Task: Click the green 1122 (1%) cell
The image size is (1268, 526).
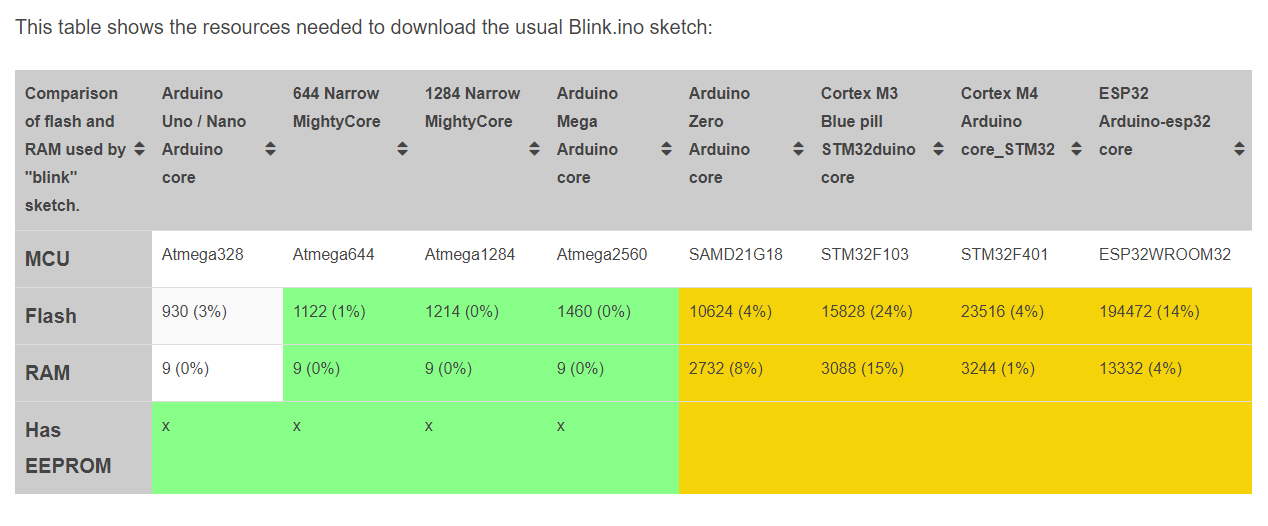Action: click(x=329, y=311)
